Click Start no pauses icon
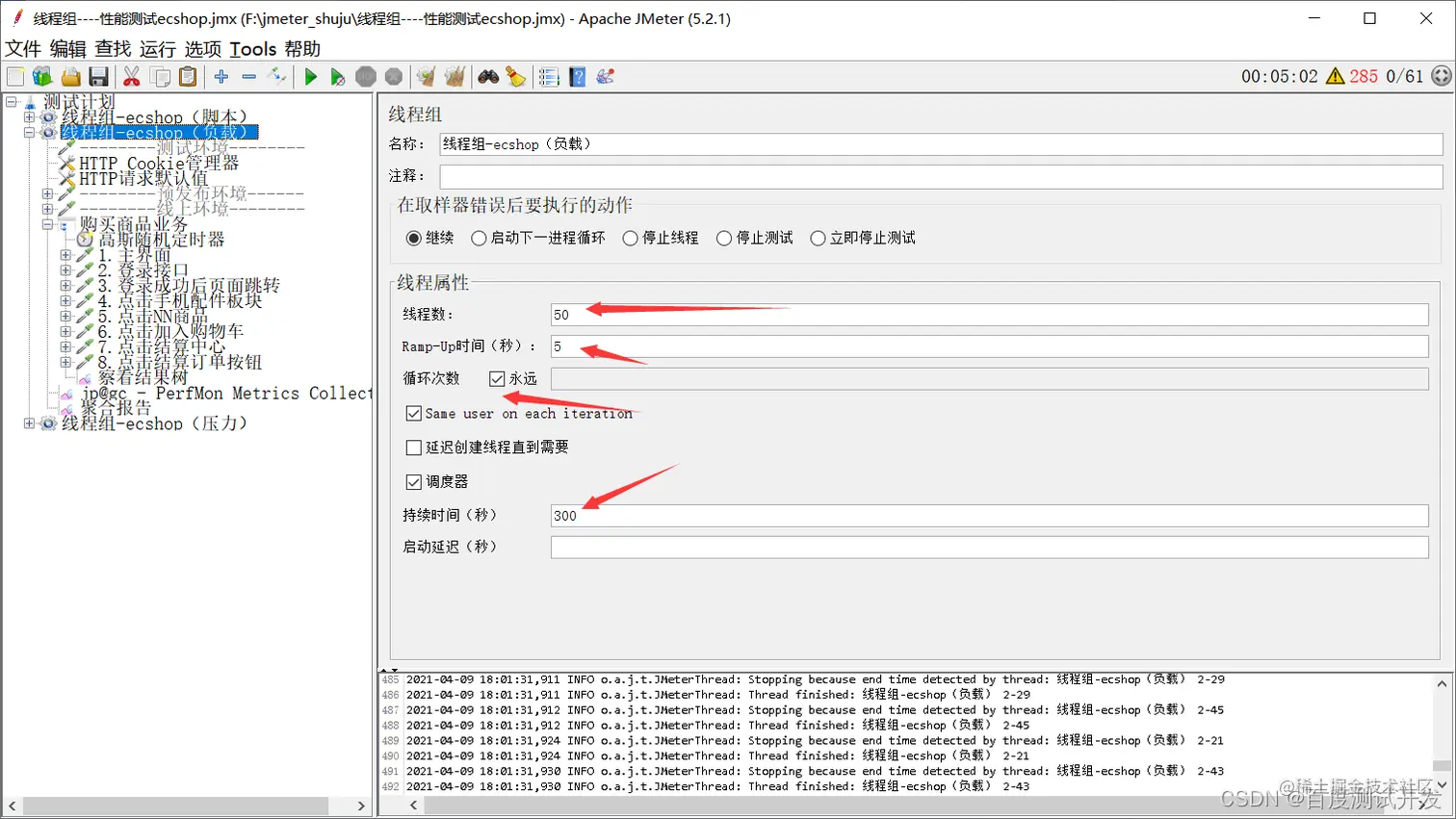This screenshot has width=1456, height=819. click(x=337, y=77)
